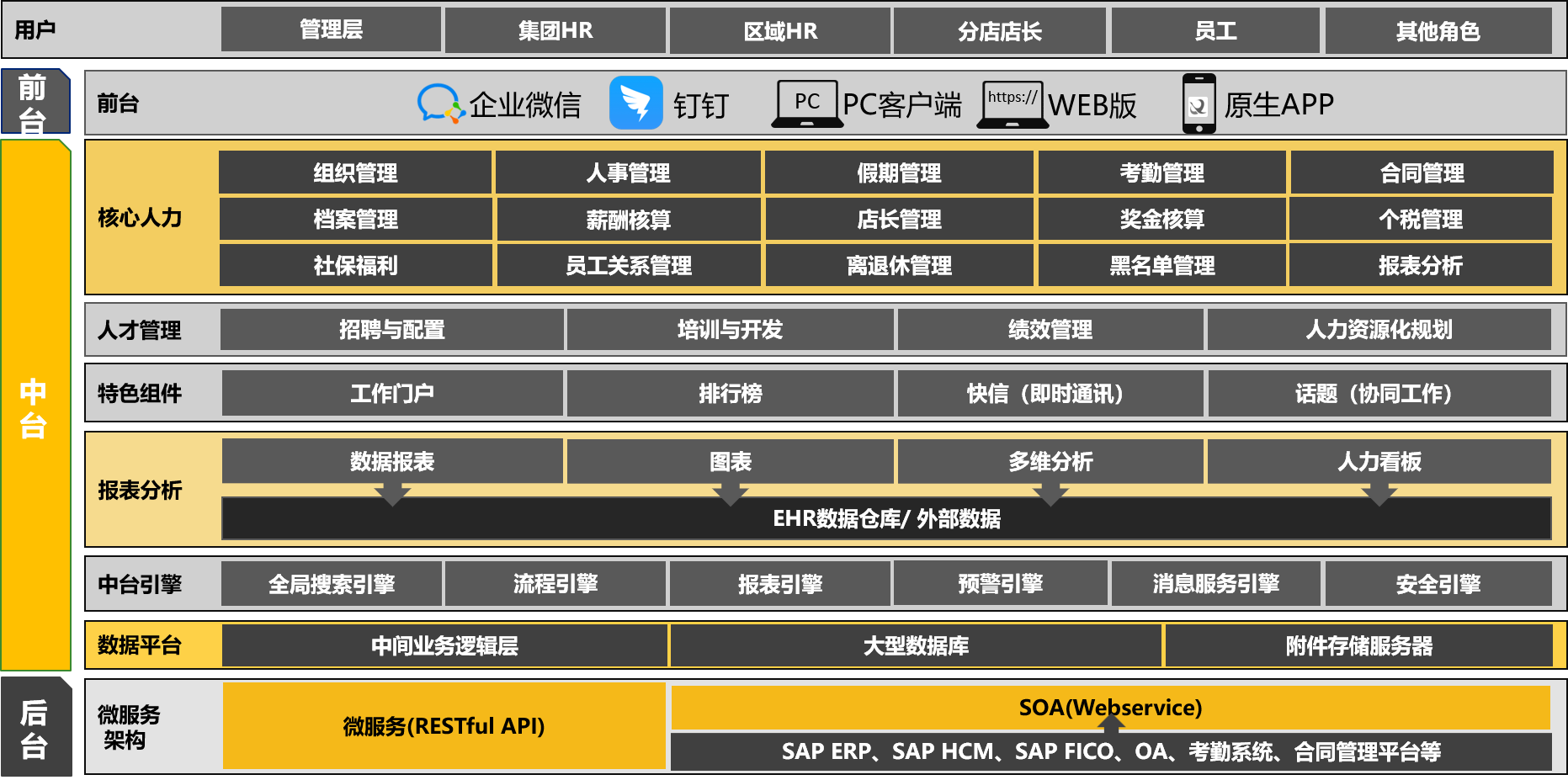Click the 人力看板 box
Viewport: 1568px width, 780px height.
coord(1379,461)
